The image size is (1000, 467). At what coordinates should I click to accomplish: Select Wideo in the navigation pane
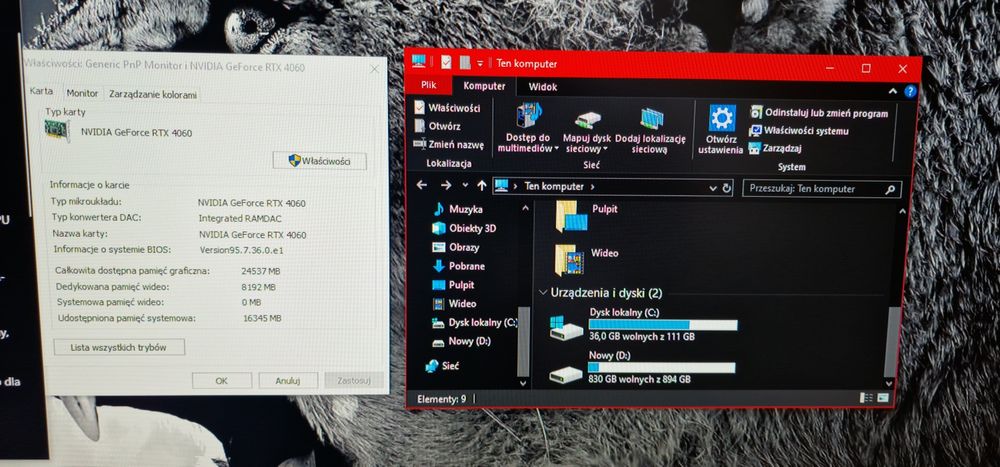[x=454, y=304]
